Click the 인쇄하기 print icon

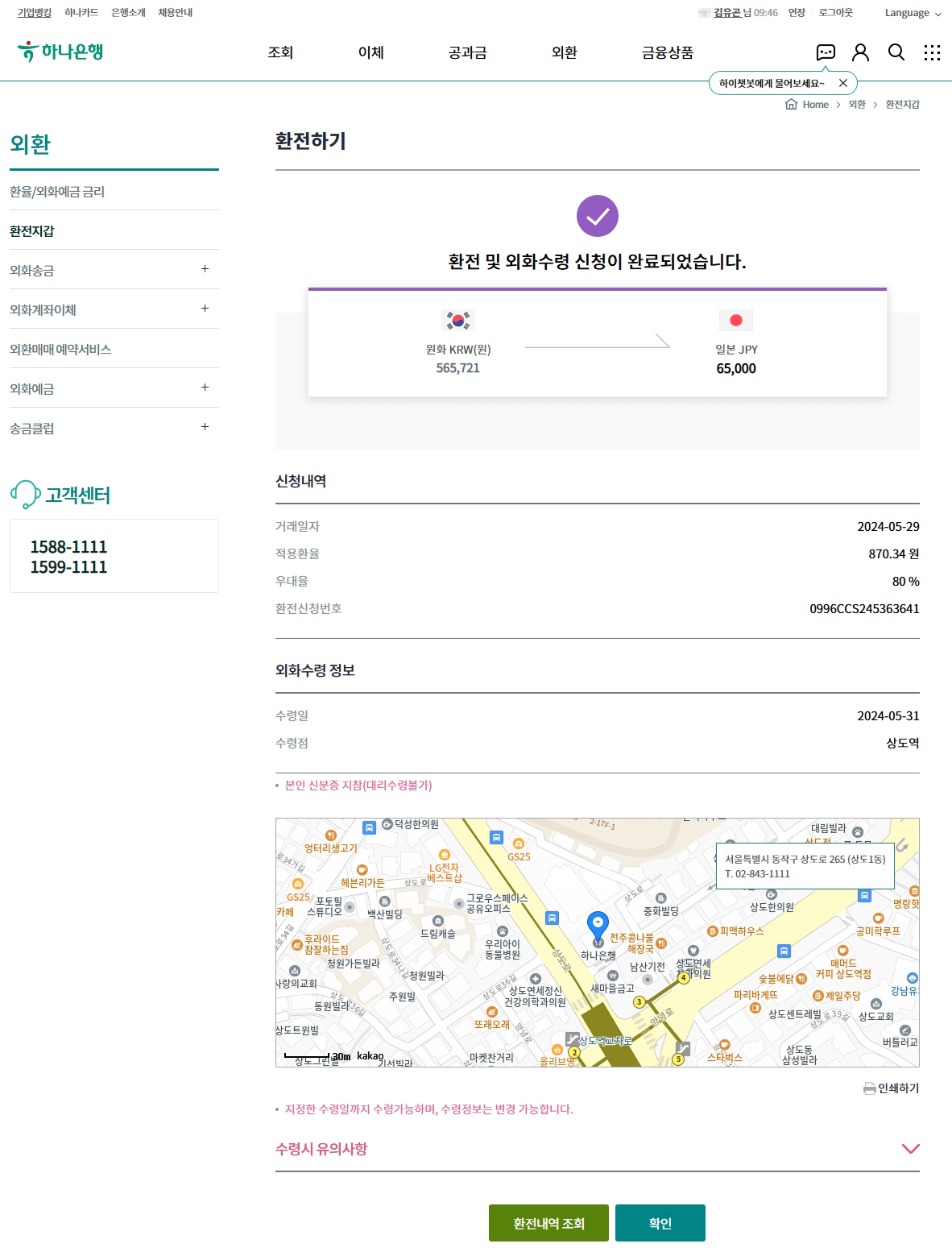[x=867, y=1088]
